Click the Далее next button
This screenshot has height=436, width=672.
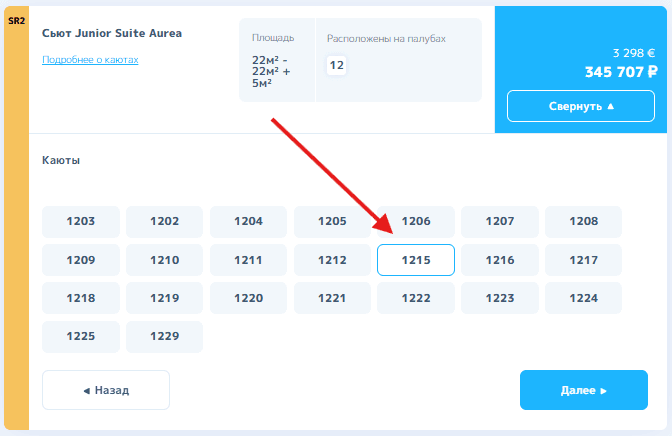pos(583,390)
